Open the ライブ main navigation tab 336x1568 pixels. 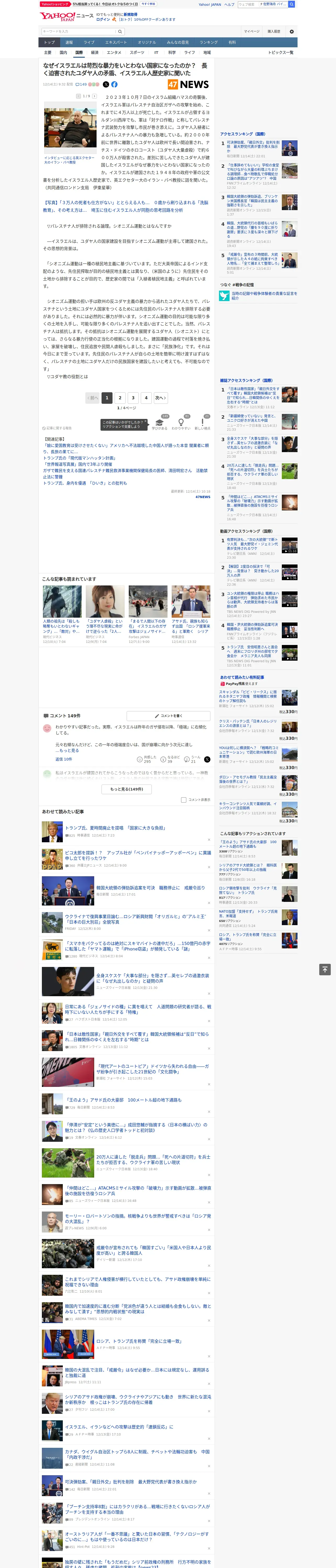[89, 43]
